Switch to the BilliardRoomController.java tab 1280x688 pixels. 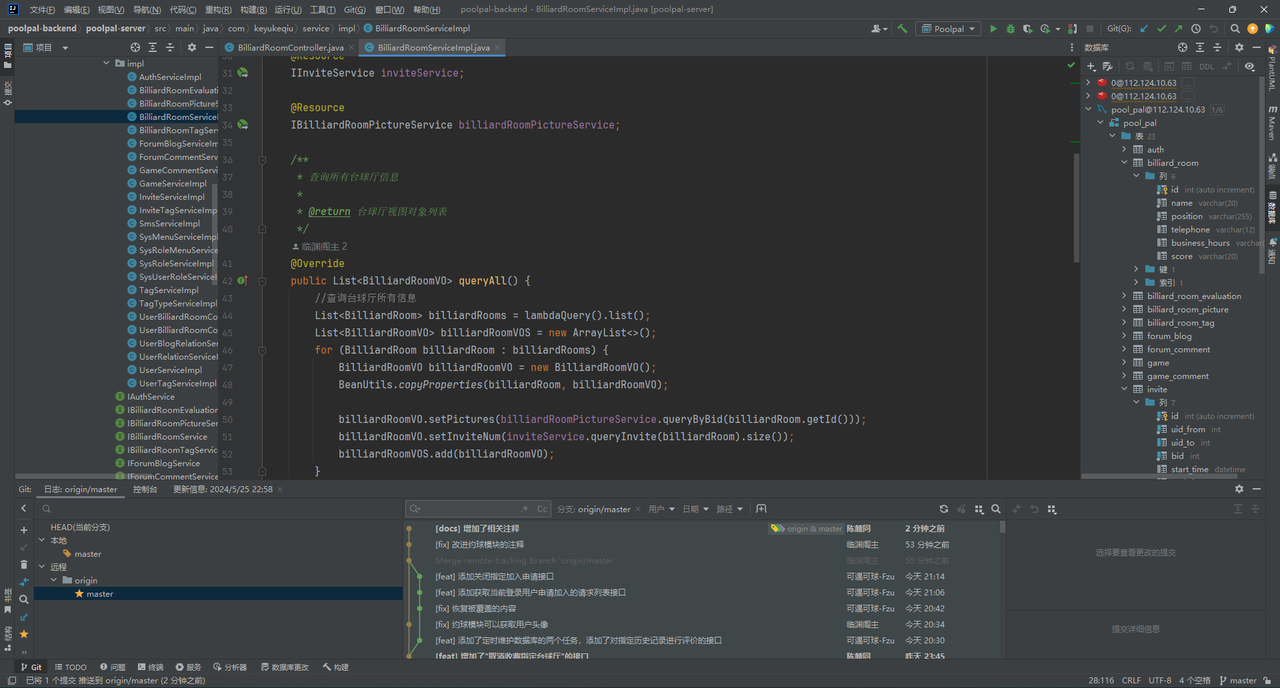289,47
